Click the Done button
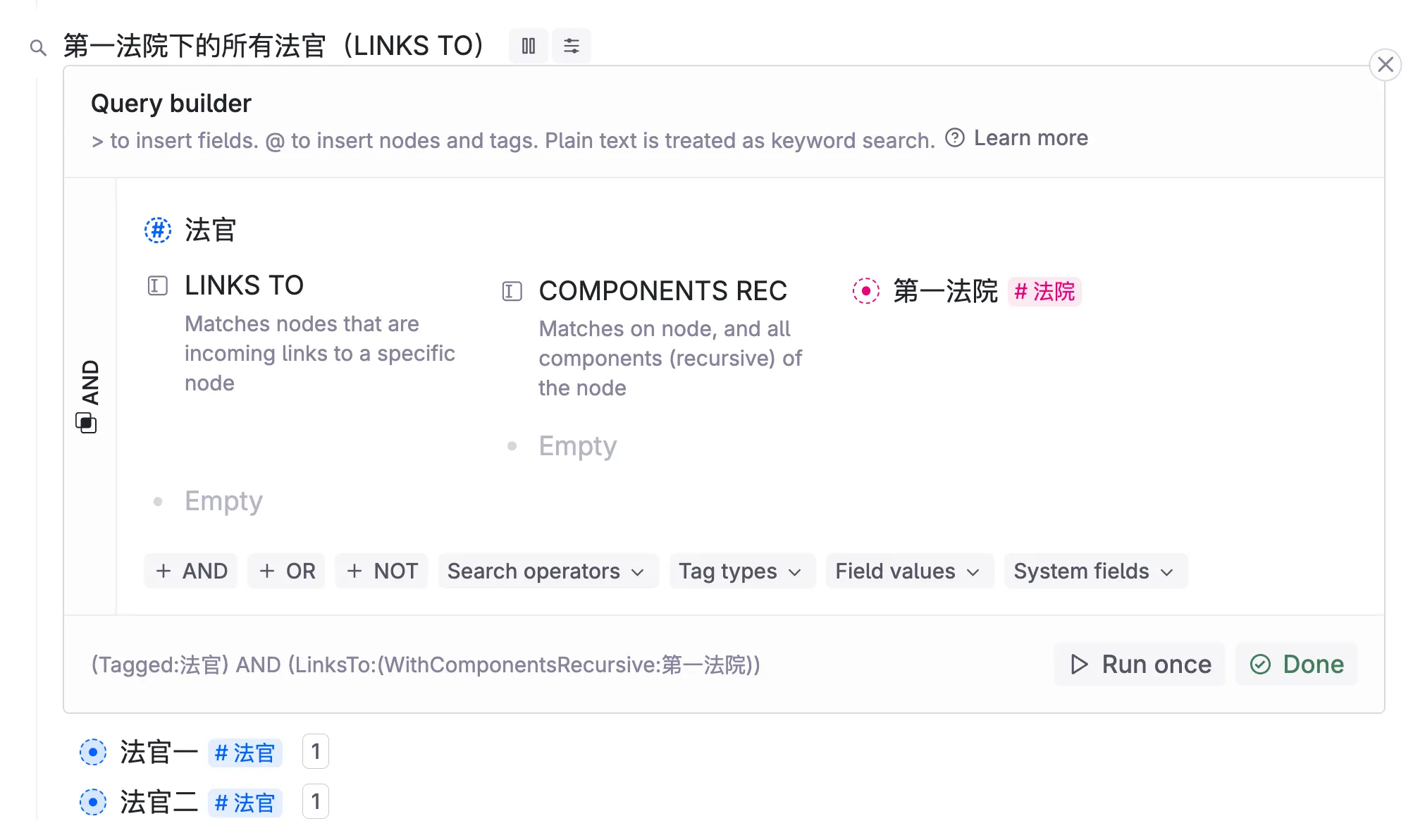Screen dimensions: 1425x840 [1296, 664]
